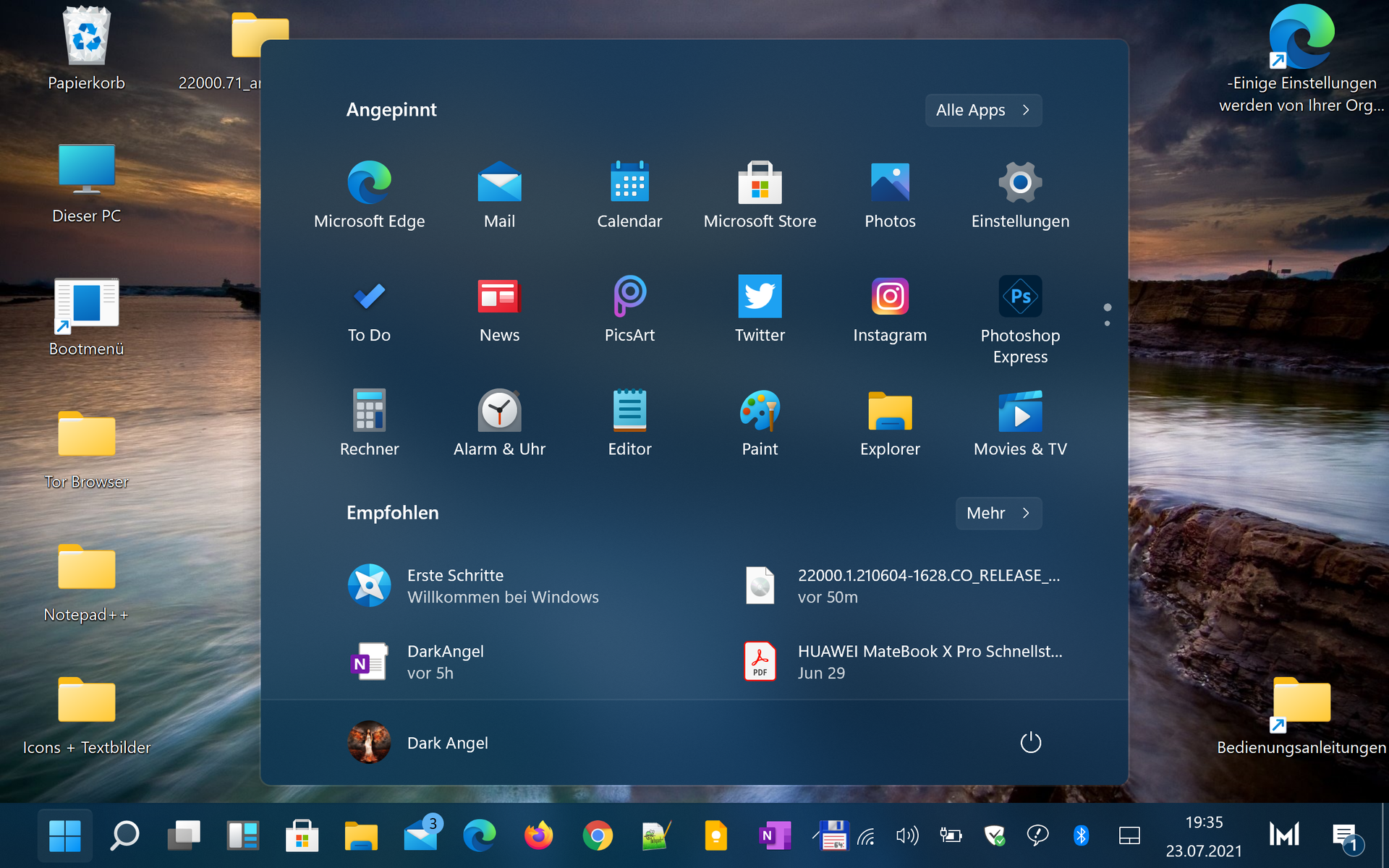Click the power button in Start menu
The width and height of the screenshot is (1389, 868).
[x=1030, y=742]
